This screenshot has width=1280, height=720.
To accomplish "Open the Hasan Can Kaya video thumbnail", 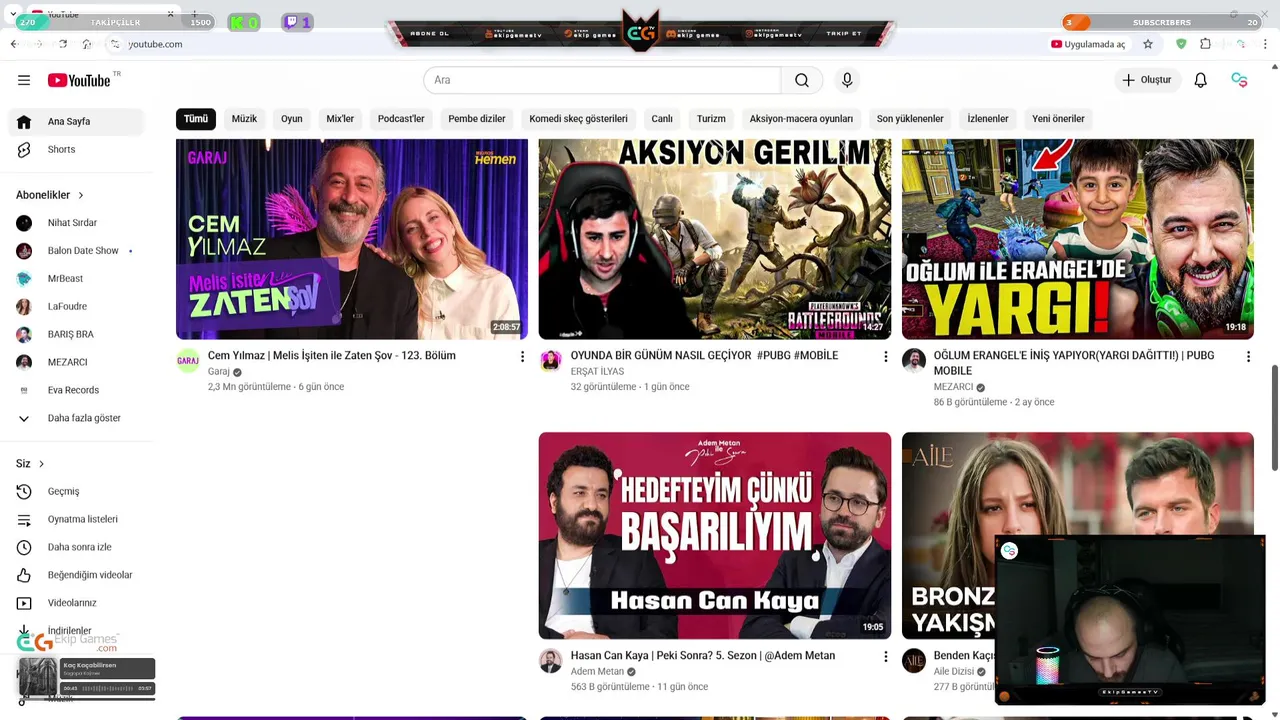I will 715,536.
